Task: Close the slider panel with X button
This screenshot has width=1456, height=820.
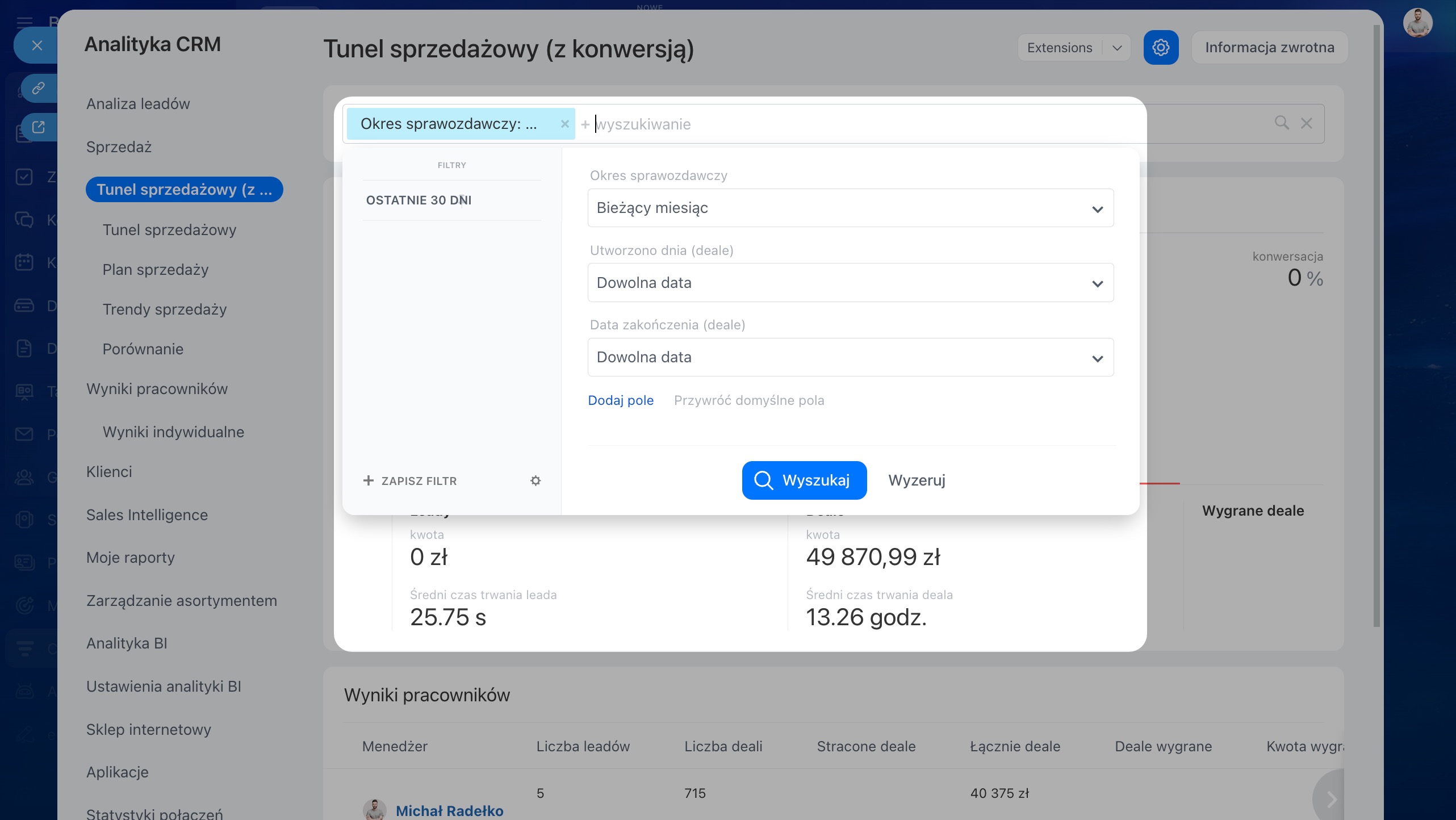Action: pyautogui.click(x=37, y=45)
